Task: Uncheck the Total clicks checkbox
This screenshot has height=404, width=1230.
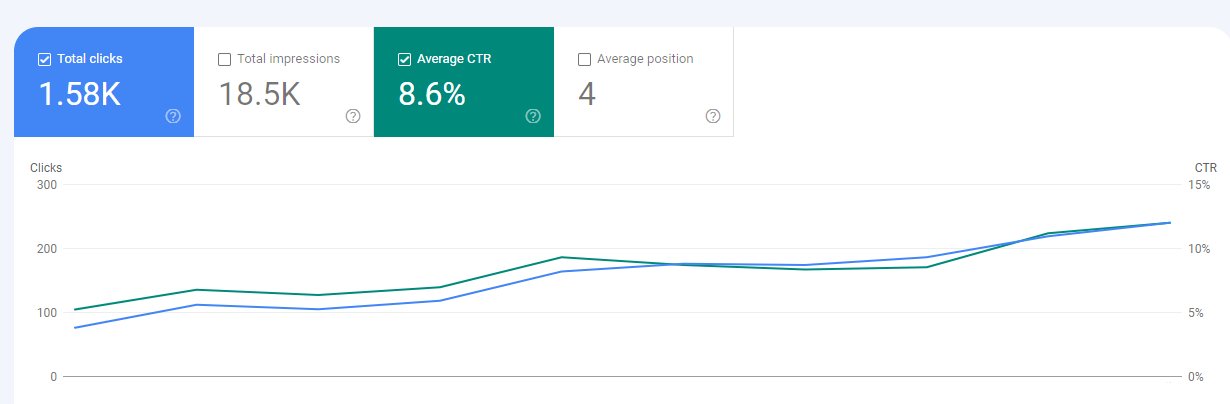Action: tap(44, 59)
